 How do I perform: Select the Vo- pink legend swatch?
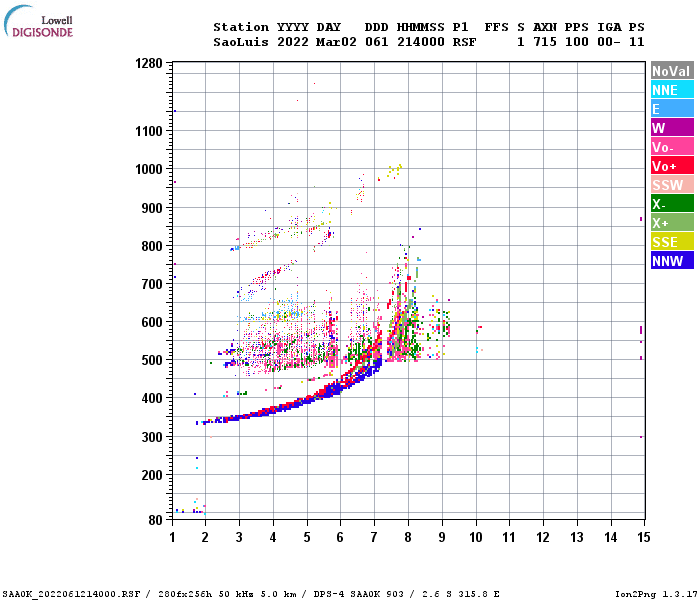pyautogui.click(x=672, y=147)
